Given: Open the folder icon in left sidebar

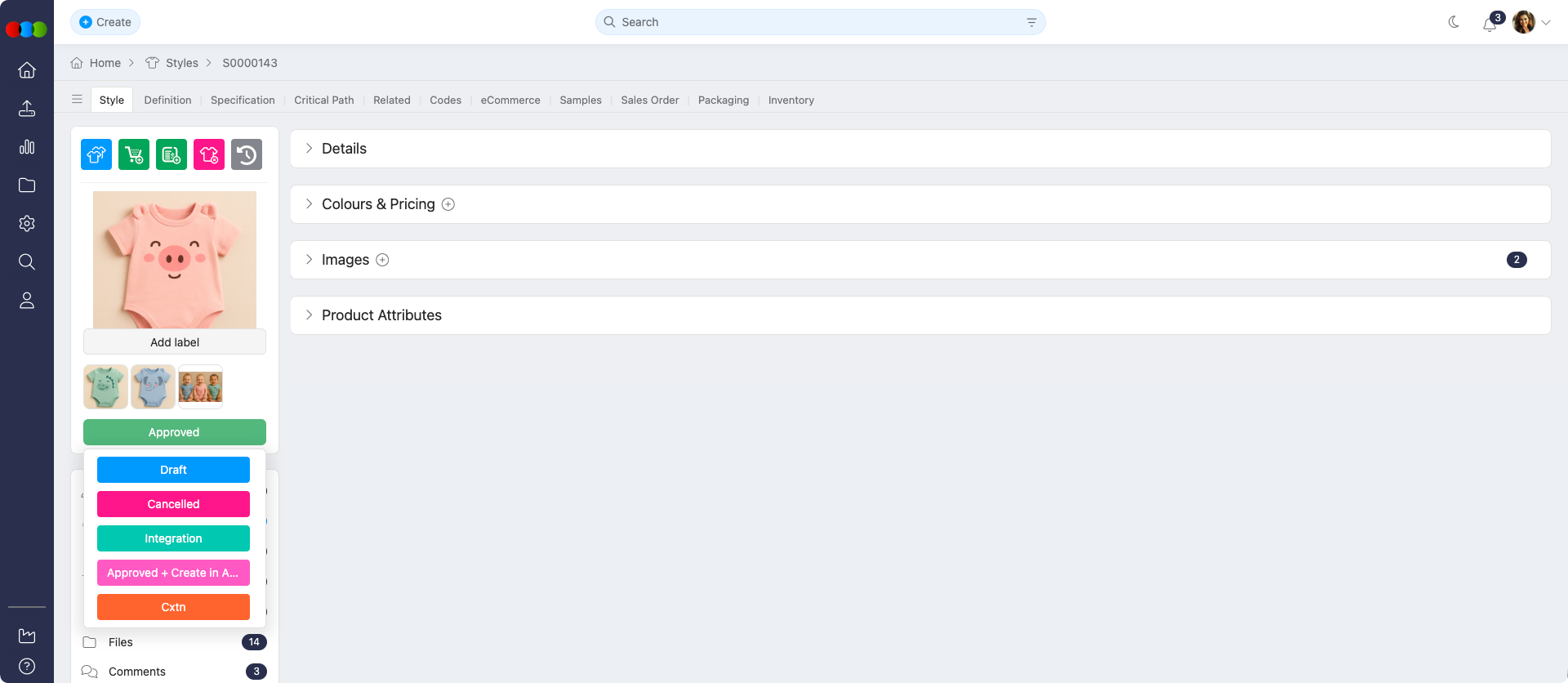Looking at the screenshot, I should point(27,185).
